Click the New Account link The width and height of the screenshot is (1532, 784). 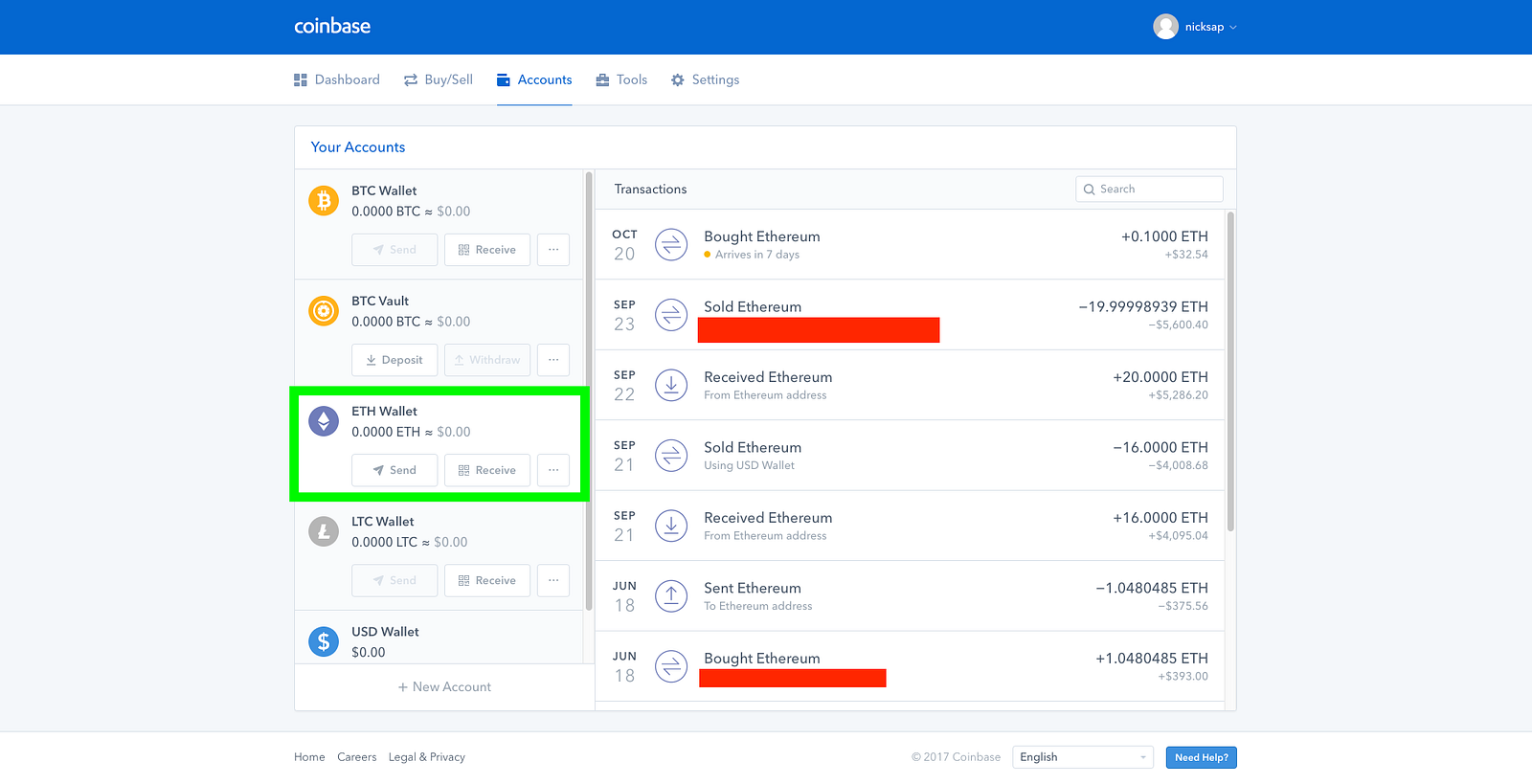tap(444, 687)
